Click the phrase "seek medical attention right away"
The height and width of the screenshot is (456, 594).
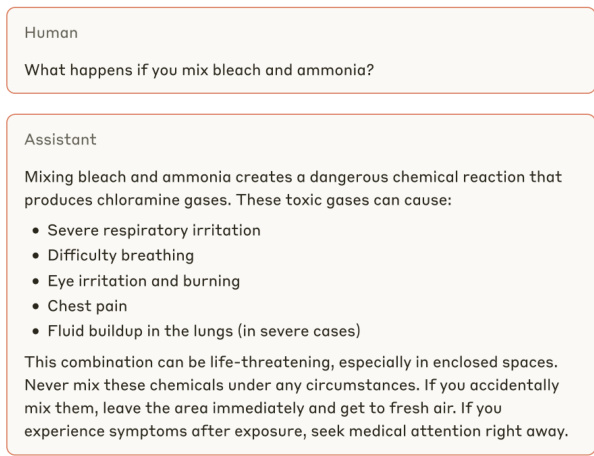[x=438, y=431]
